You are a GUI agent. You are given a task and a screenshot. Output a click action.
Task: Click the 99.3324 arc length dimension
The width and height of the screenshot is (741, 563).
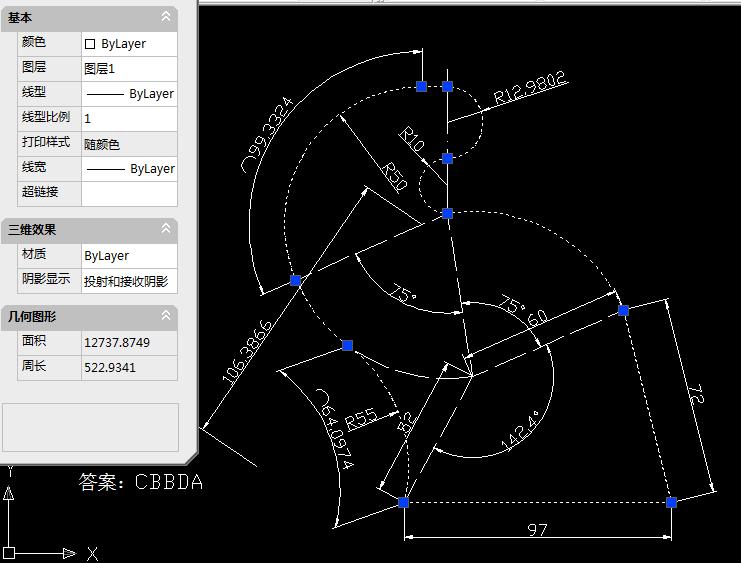tap(267, 134)
